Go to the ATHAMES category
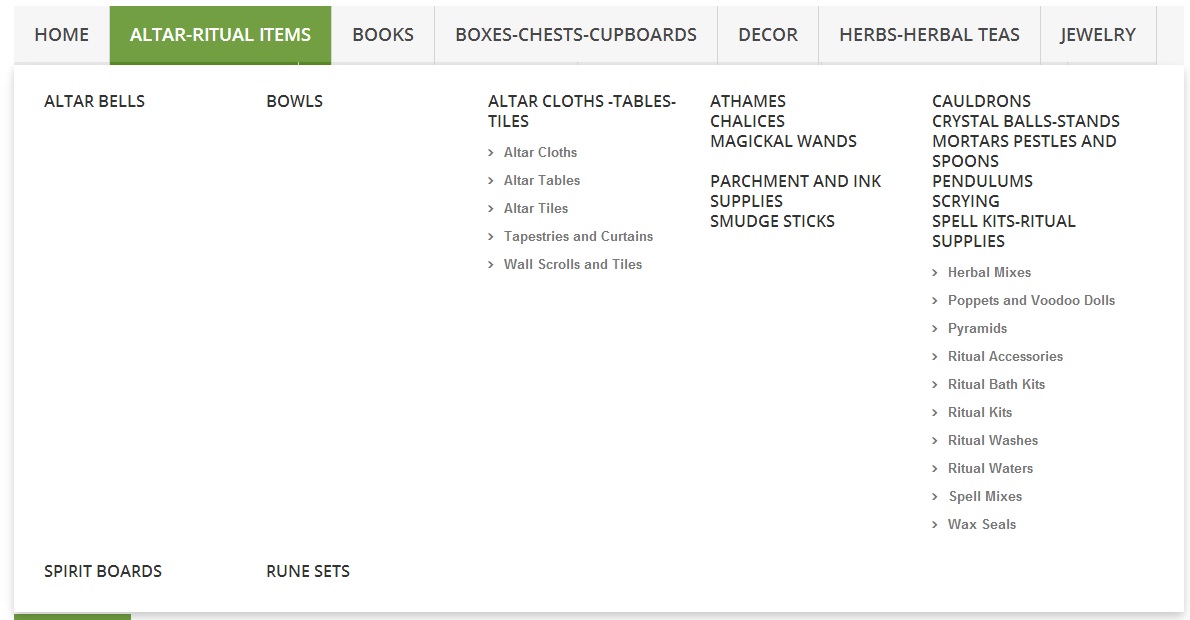Screen dimensions: 1190x620 pyautogui.click(x=748, y=101)
